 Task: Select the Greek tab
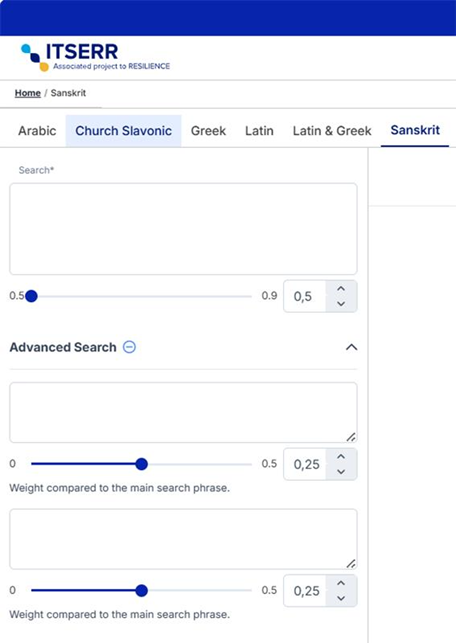tap(208, 131)
